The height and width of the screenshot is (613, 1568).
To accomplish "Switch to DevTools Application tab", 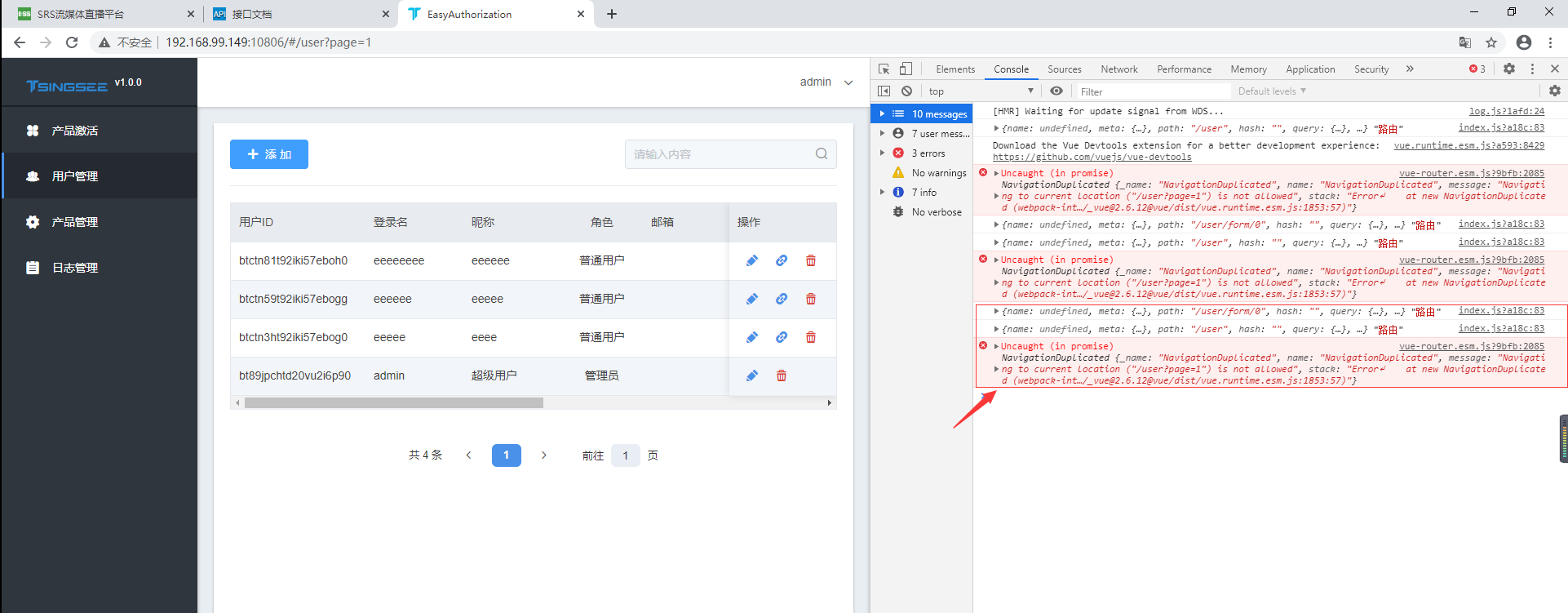I will 1310,69.
